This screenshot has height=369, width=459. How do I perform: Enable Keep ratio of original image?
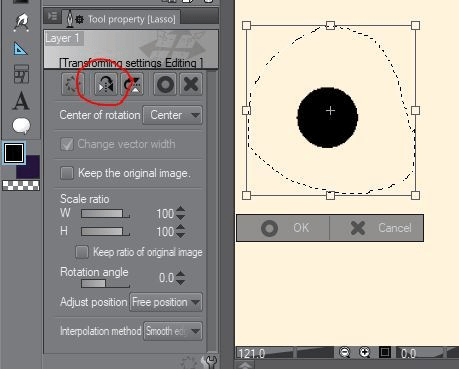(x=82, y=252)
